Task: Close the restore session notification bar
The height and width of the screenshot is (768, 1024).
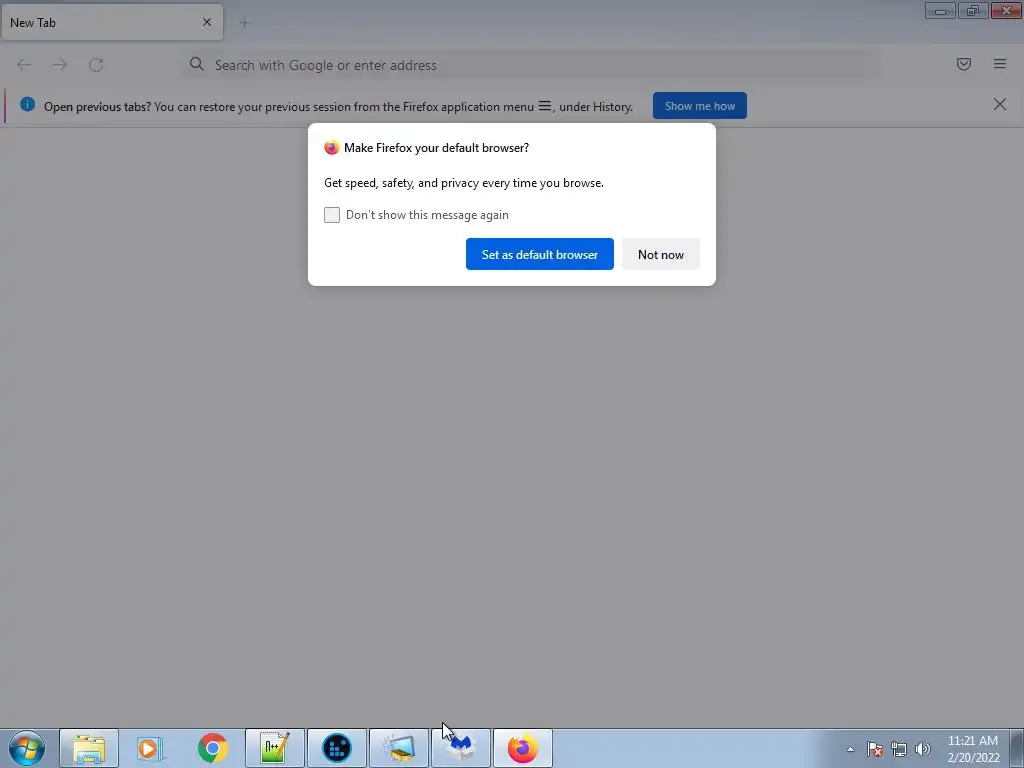Action: pyautogui.click(x=999, y=104)
